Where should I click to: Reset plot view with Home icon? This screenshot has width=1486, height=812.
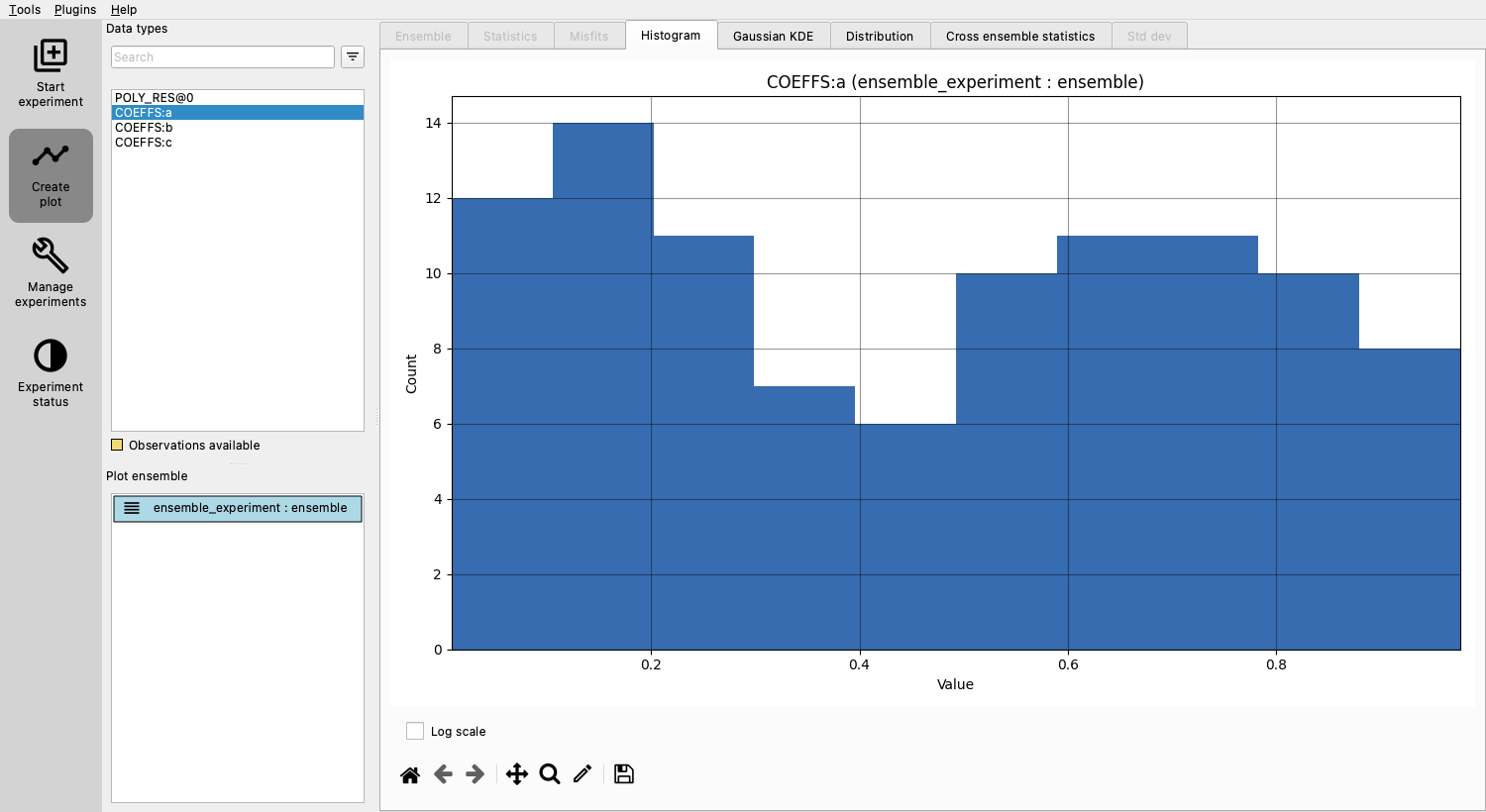click(x=410, y=774)
